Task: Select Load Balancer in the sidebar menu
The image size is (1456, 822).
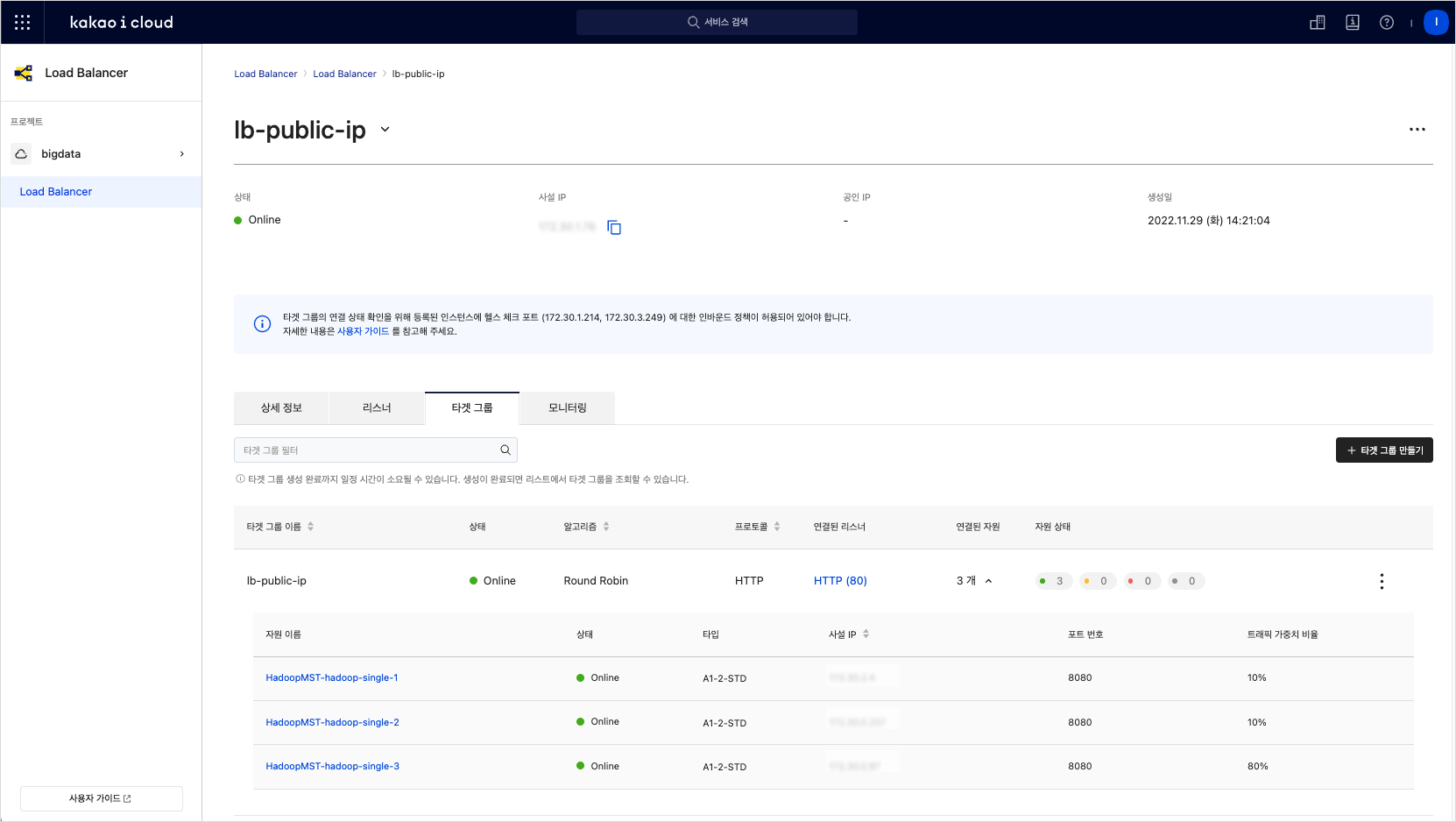Action: [101, 192]
